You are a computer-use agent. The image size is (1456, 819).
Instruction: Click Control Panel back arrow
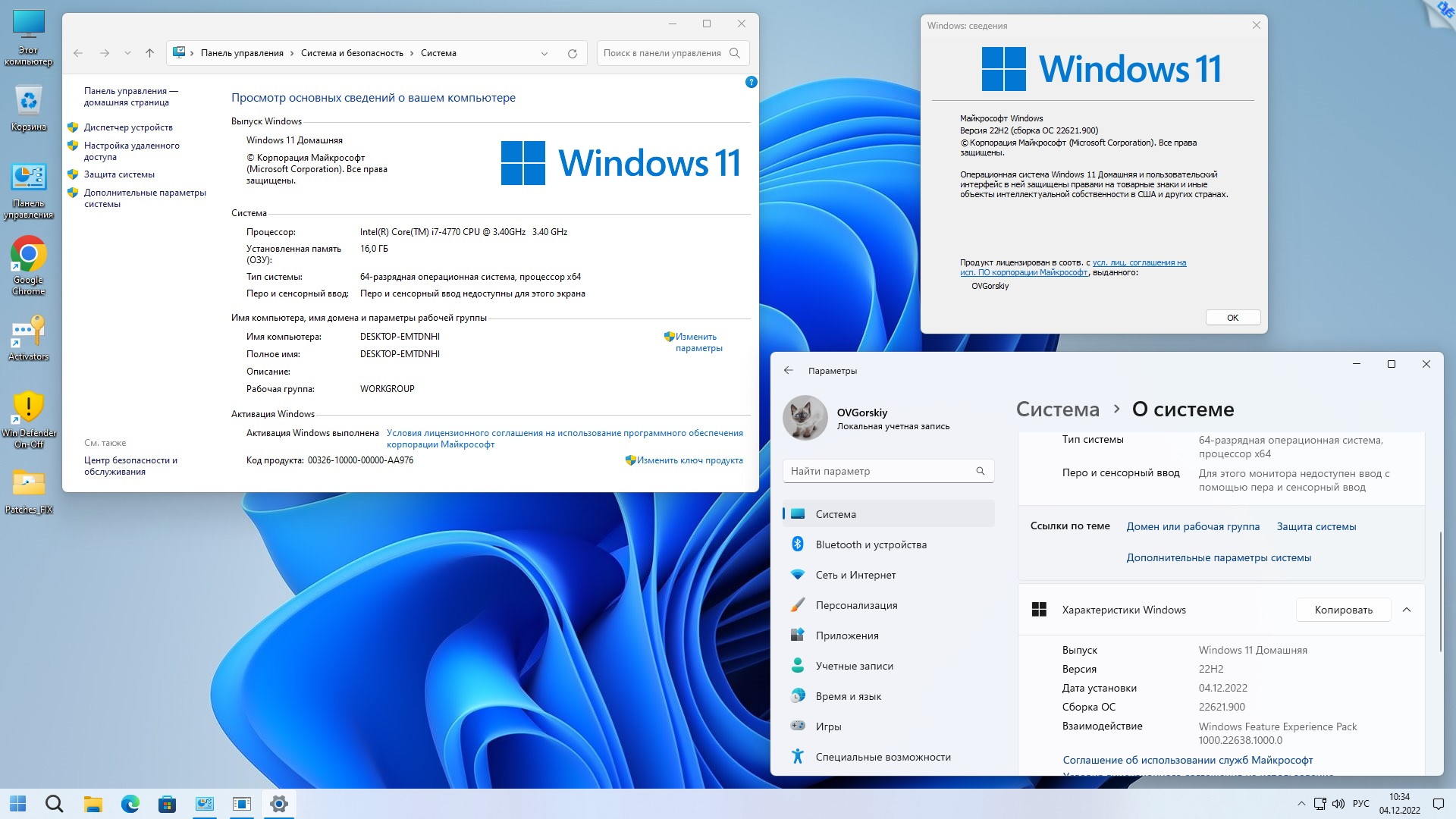[x=78, y=53]
